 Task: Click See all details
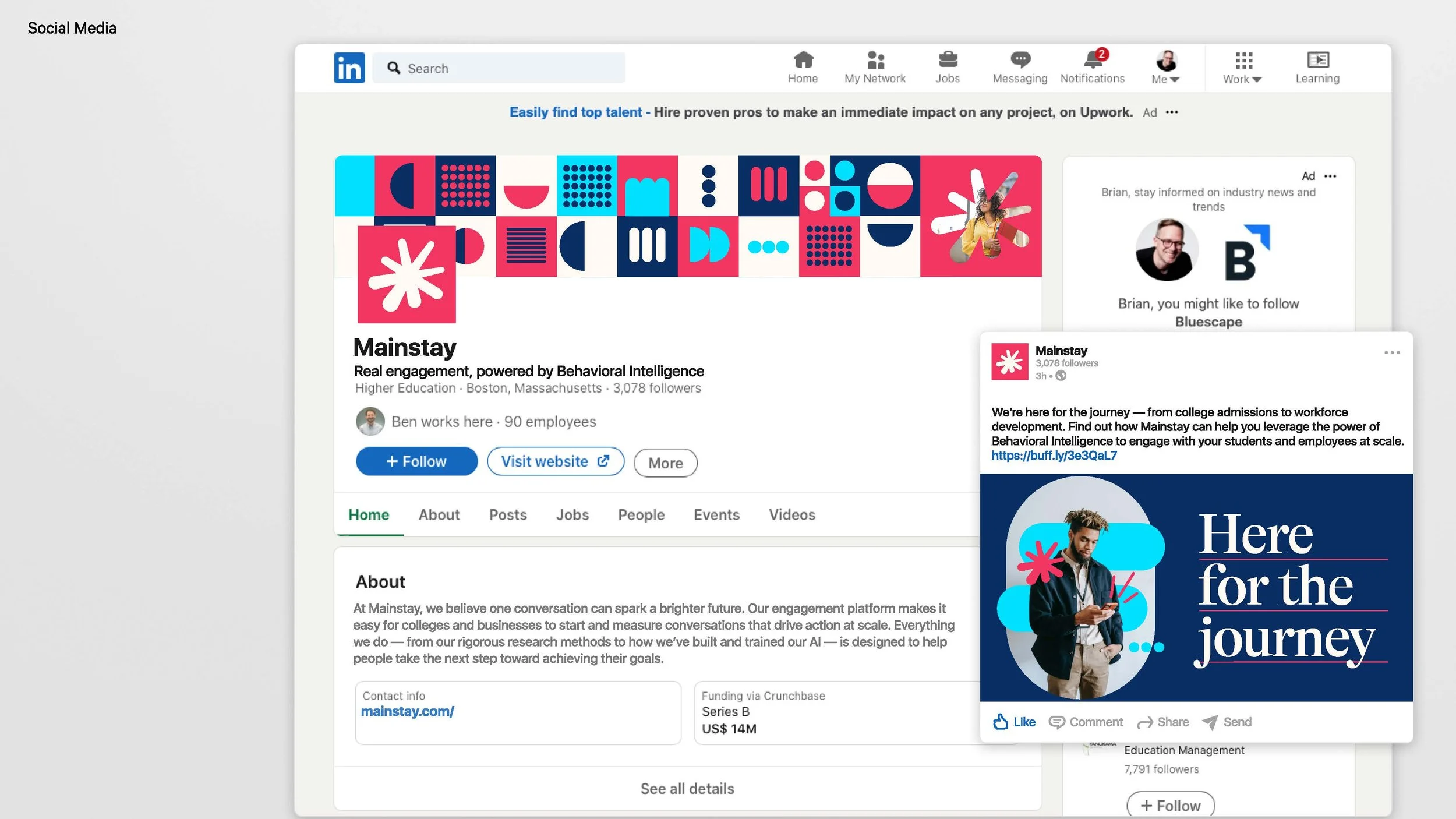pyautogui.click(x=687, y=789)
